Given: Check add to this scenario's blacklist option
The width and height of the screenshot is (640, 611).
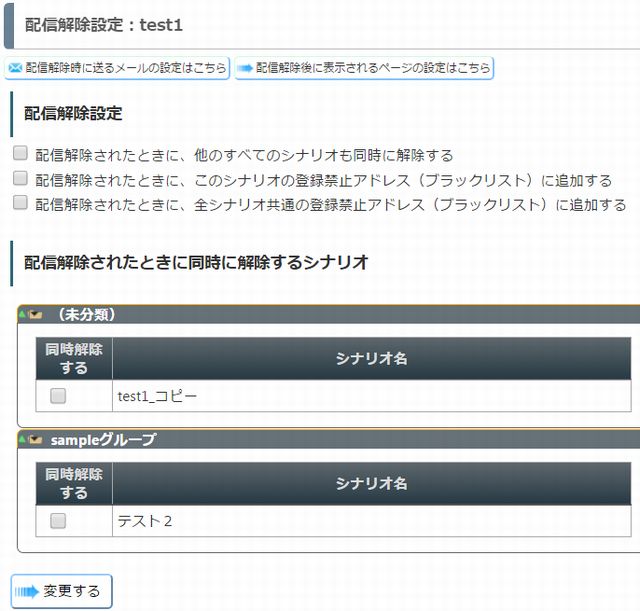Looking at the screenshot, I should [20, 178].
